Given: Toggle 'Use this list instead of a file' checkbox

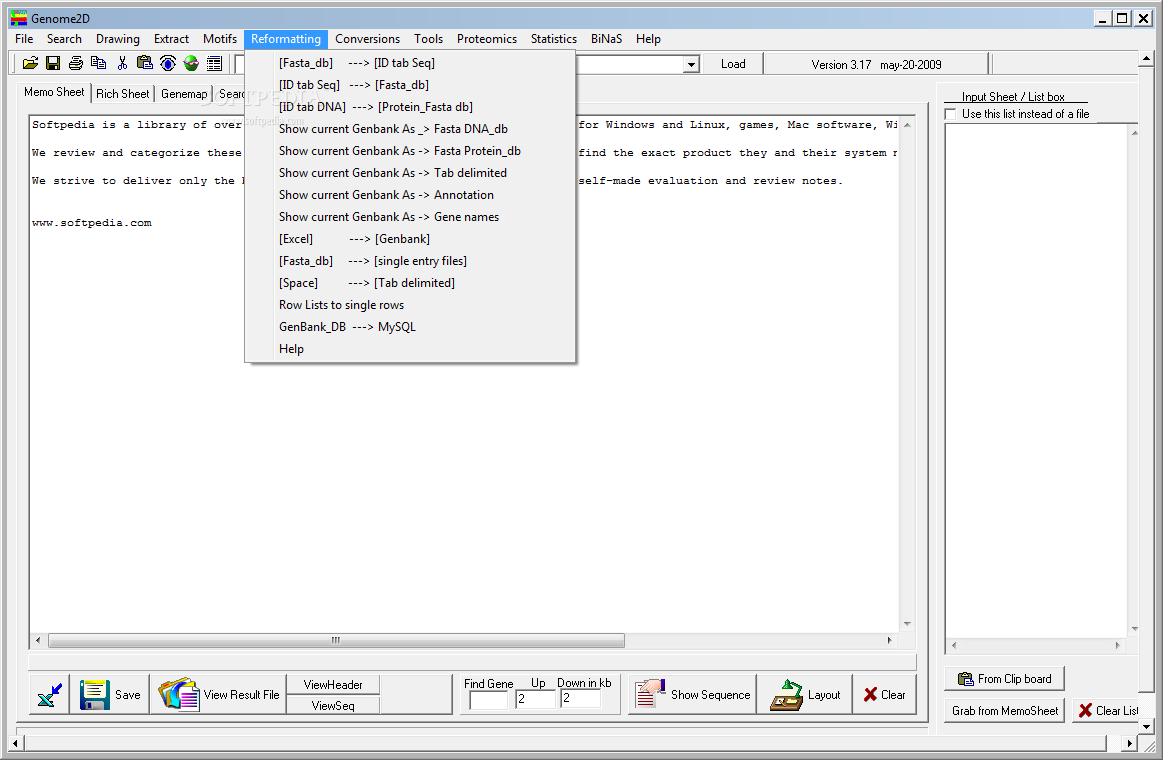Looking at the screenshot, I should click(x=950, y=114).
